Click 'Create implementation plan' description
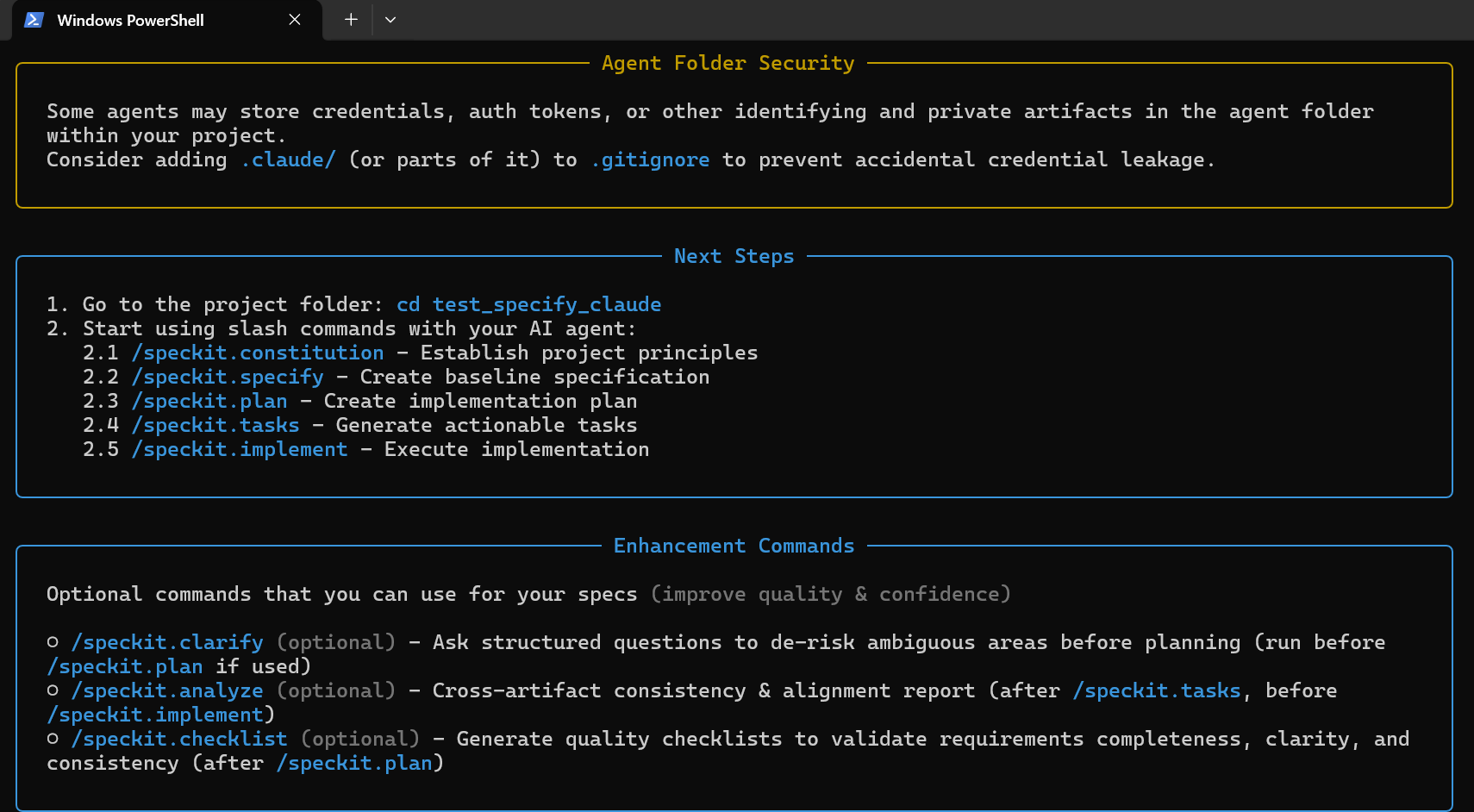 480,401
